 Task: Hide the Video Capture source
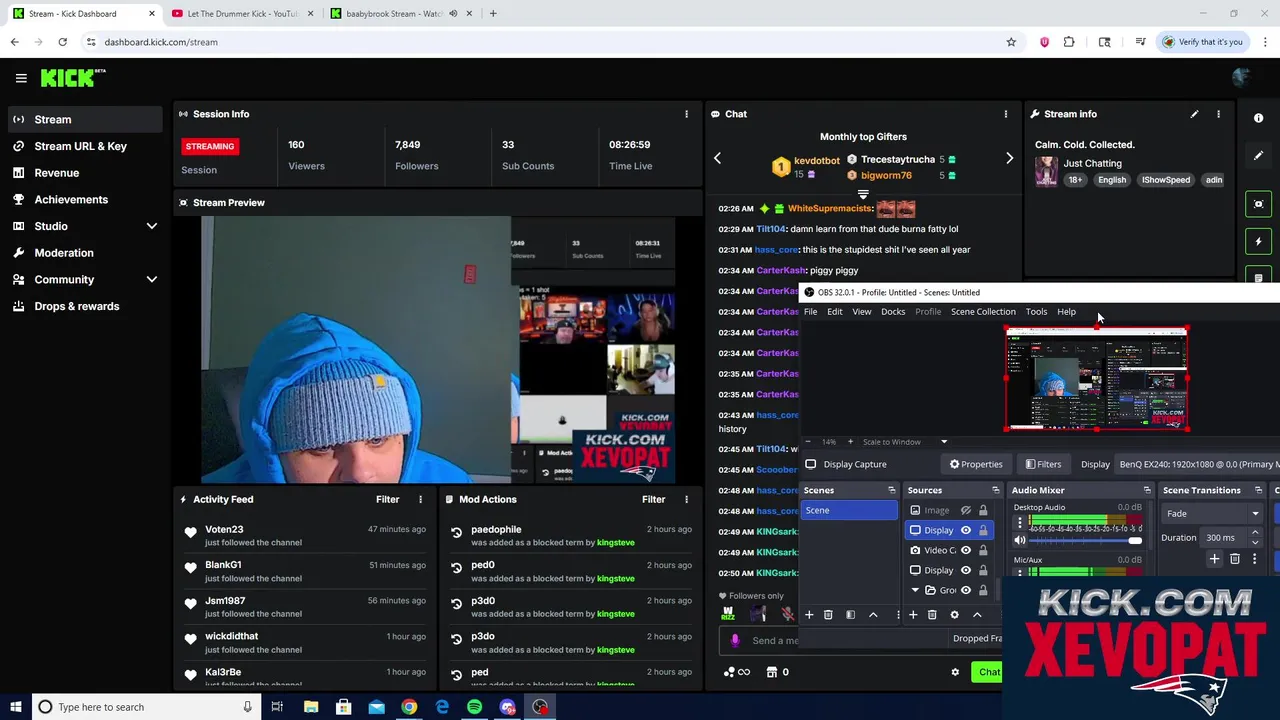click(x=966, y=550)
